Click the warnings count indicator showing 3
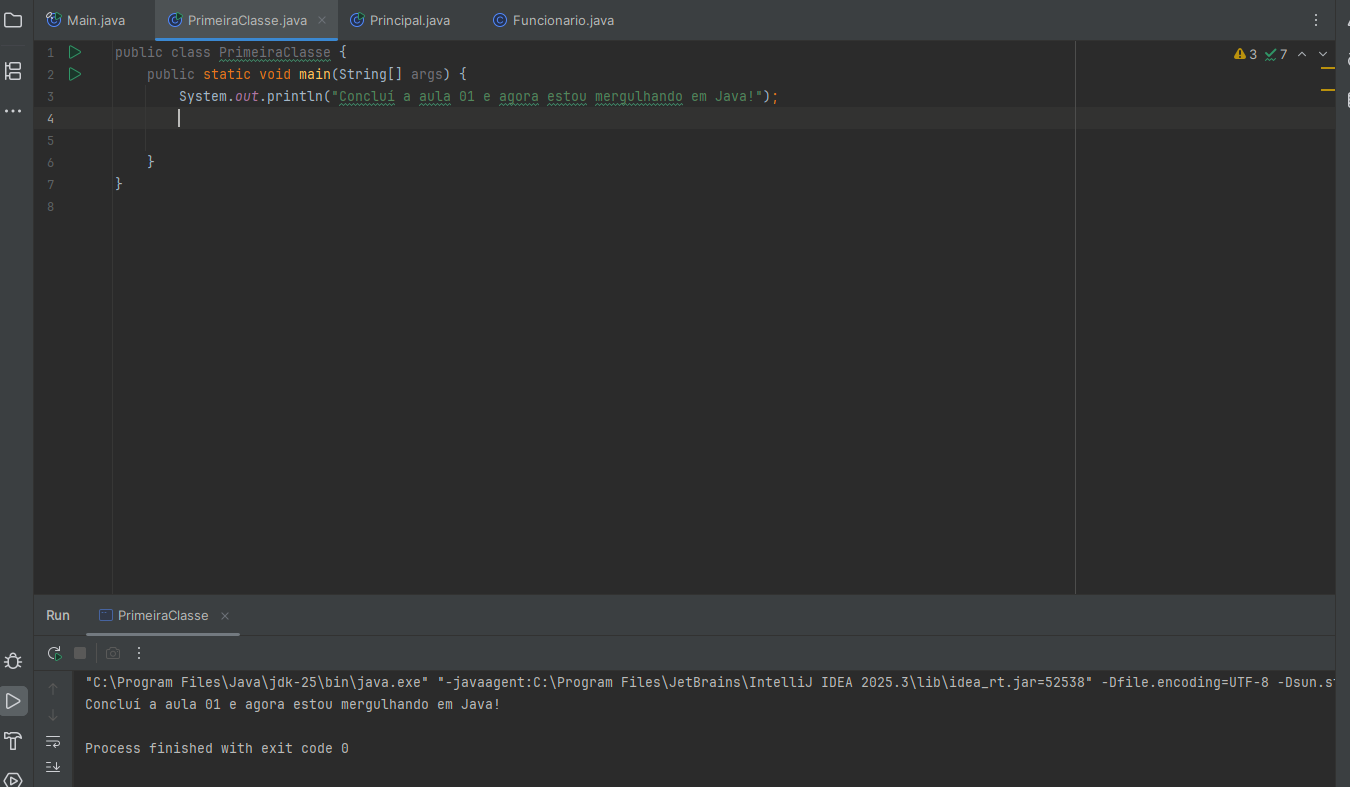The image size is (1350, 787). coord(1246,54)
